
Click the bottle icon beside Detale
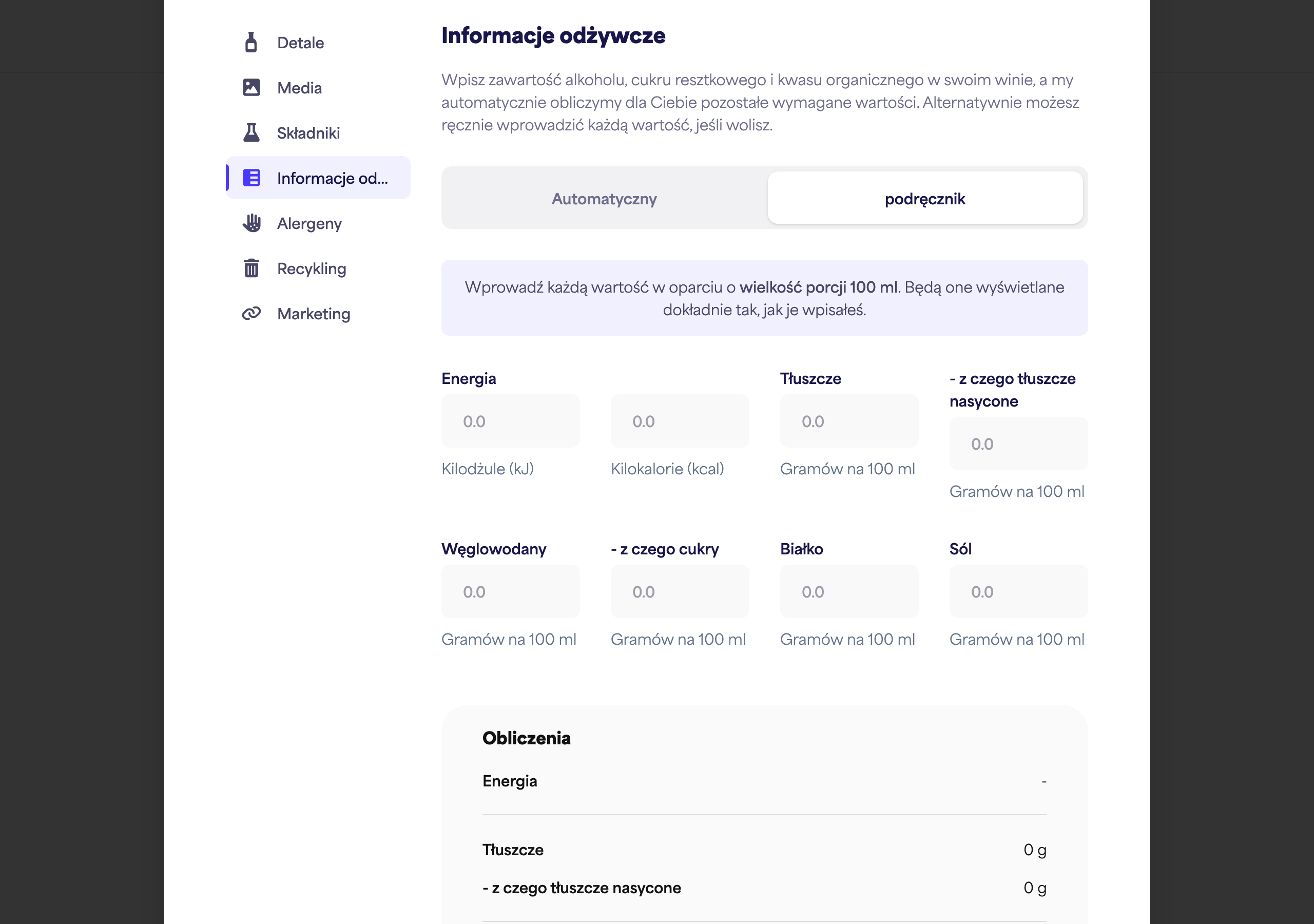[250, 43]
